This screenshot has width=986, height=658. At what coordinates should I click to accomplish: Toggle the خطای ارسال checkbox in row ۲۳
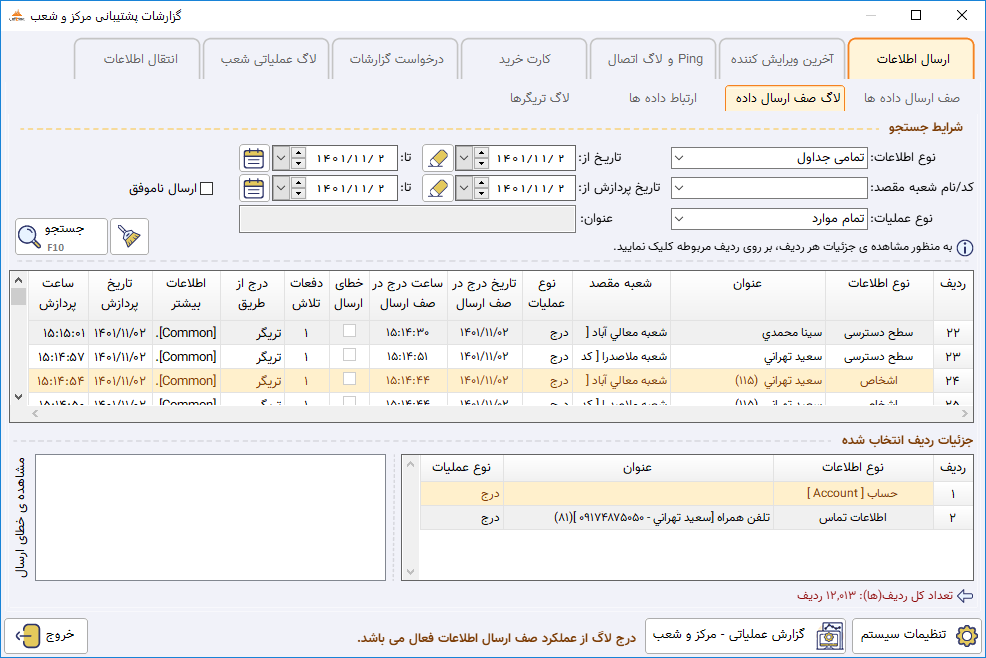click(350, 355)
